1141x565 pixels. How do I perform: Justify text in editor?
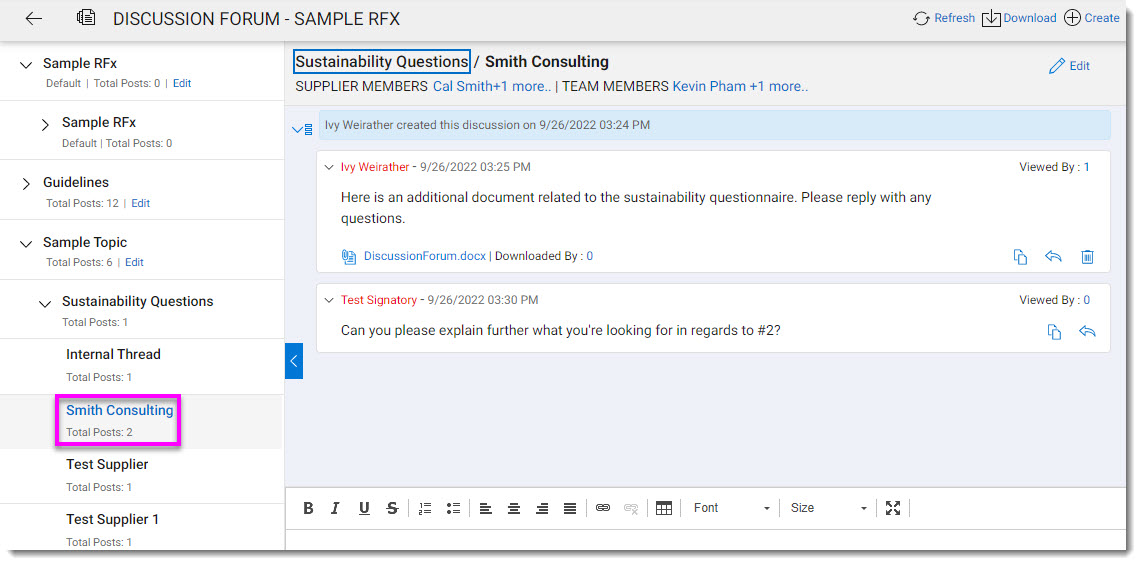570,508
